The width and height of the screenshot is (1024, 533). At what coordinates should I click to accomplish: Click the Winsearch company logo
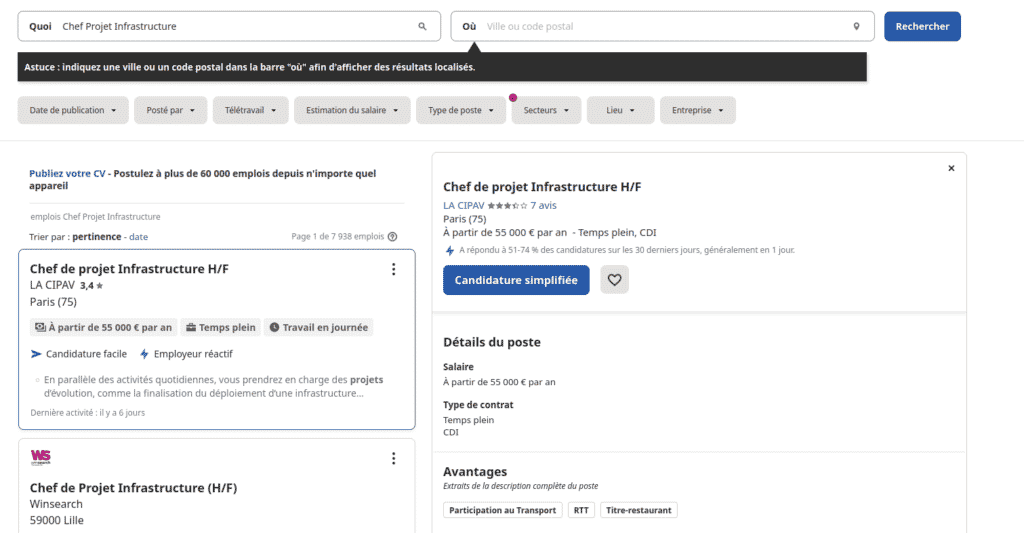pyautogui.click(x=40, y=457)
